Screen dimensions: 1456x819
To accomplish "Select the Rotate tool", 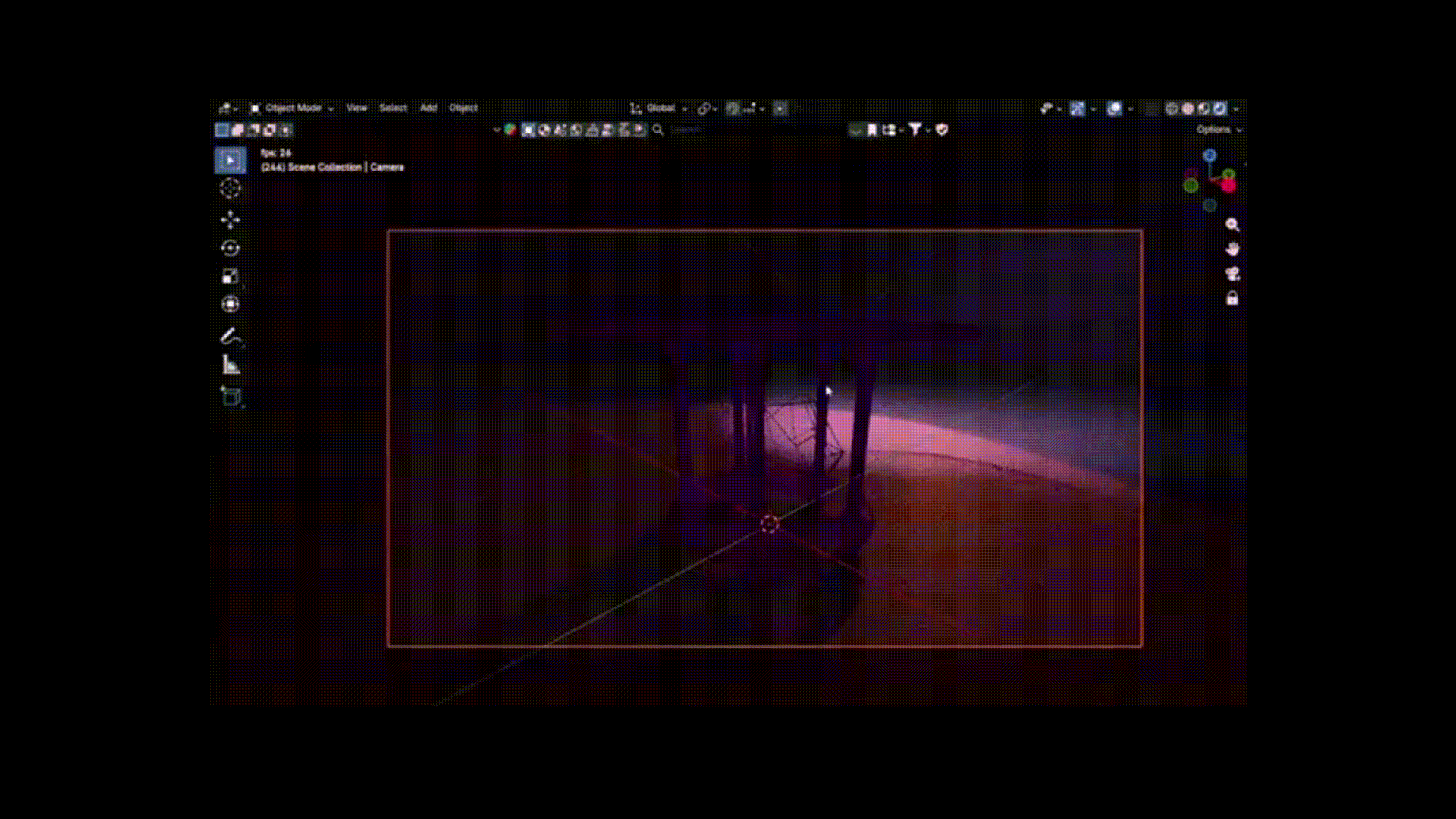I will point(231,248).
